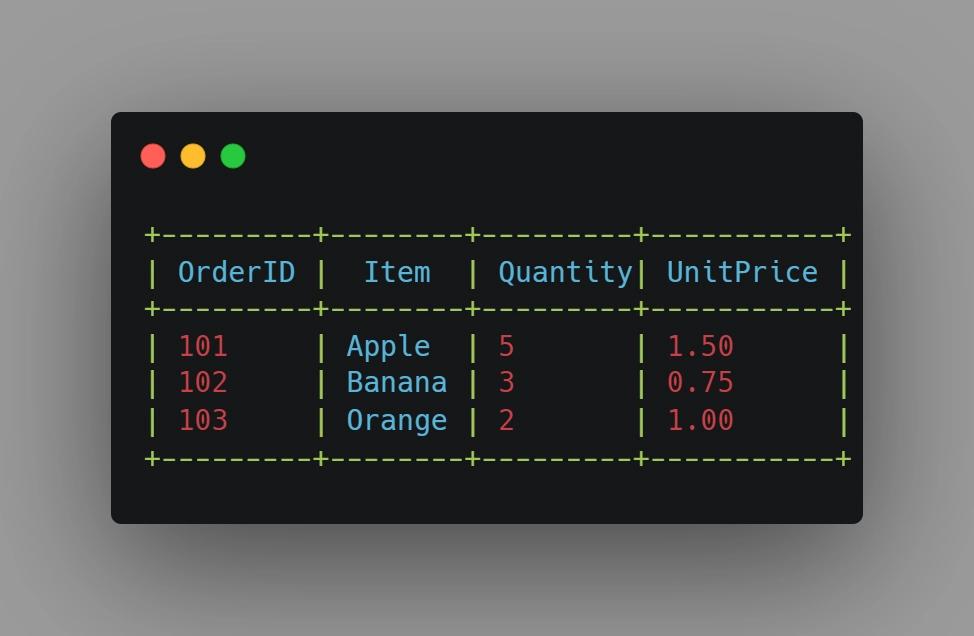Click the Banana item entry
The width and height of the screenshot is (974, 636).
397,382
